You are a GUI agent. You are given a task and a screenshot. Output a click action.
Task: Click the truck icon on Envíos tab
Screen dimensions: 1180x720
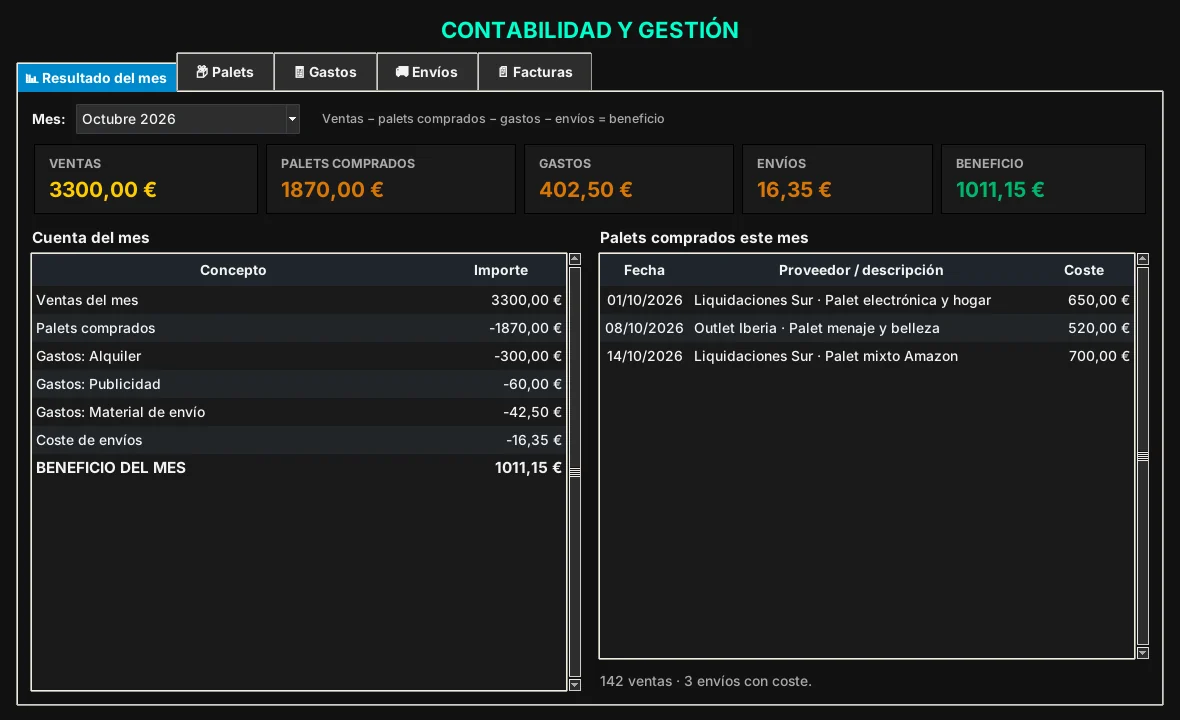pos(402,71)
